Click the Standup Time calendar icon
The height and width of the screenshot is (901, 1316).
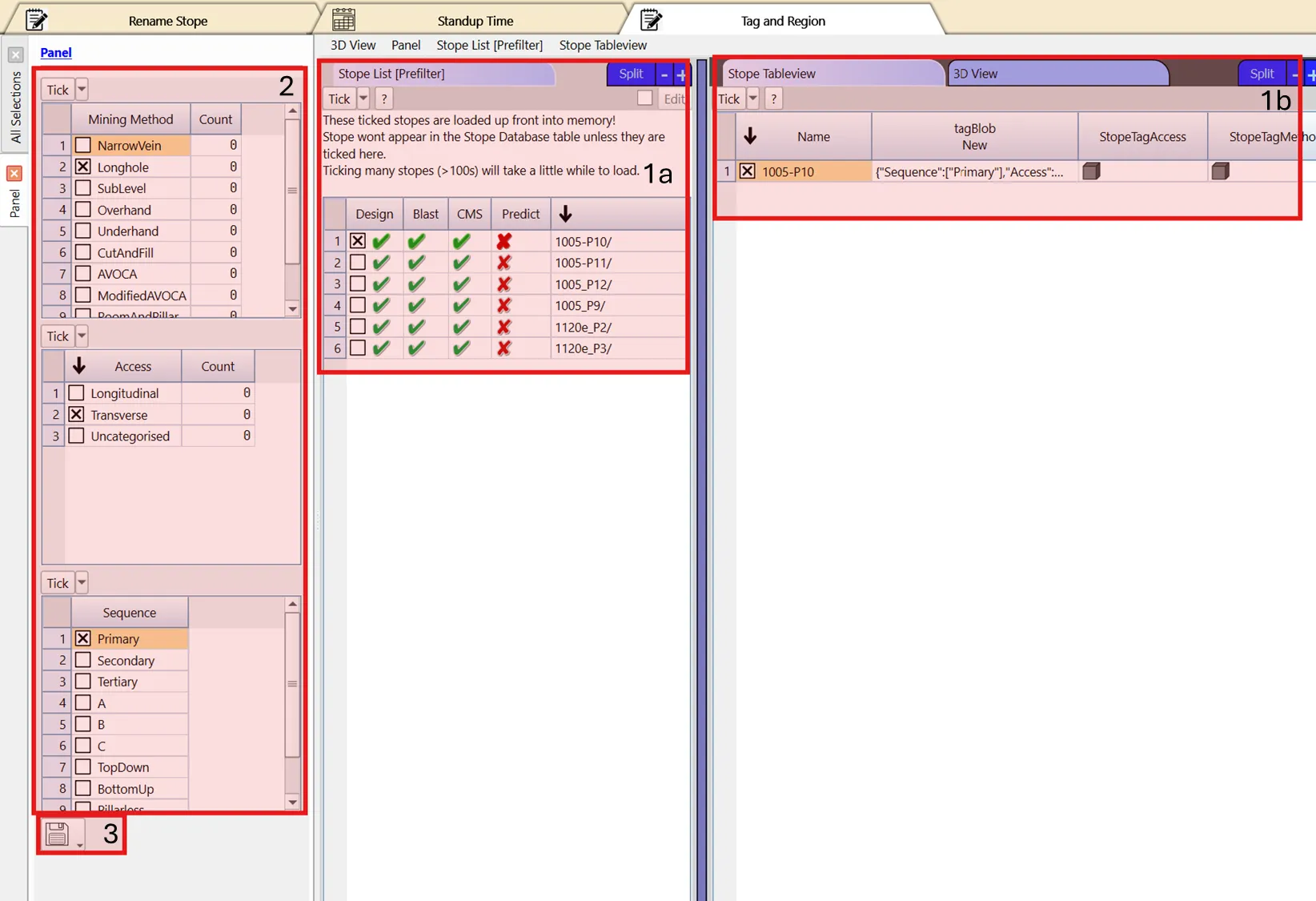click(344, 20)
